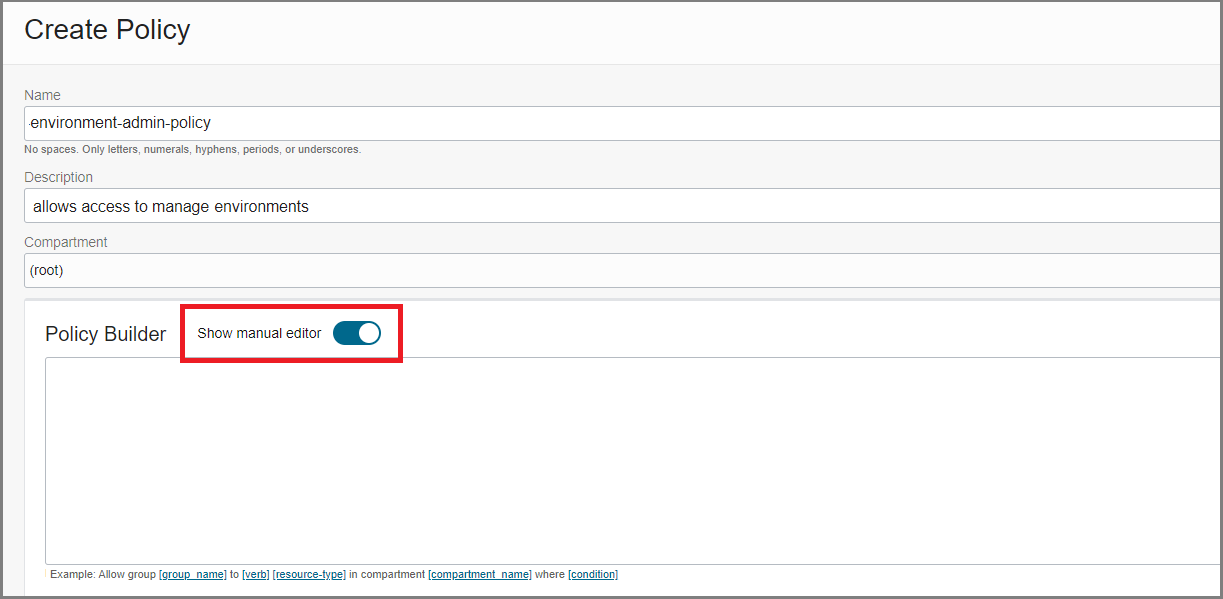
Task: Click the compartment_name example link
Action: [480, 574]
